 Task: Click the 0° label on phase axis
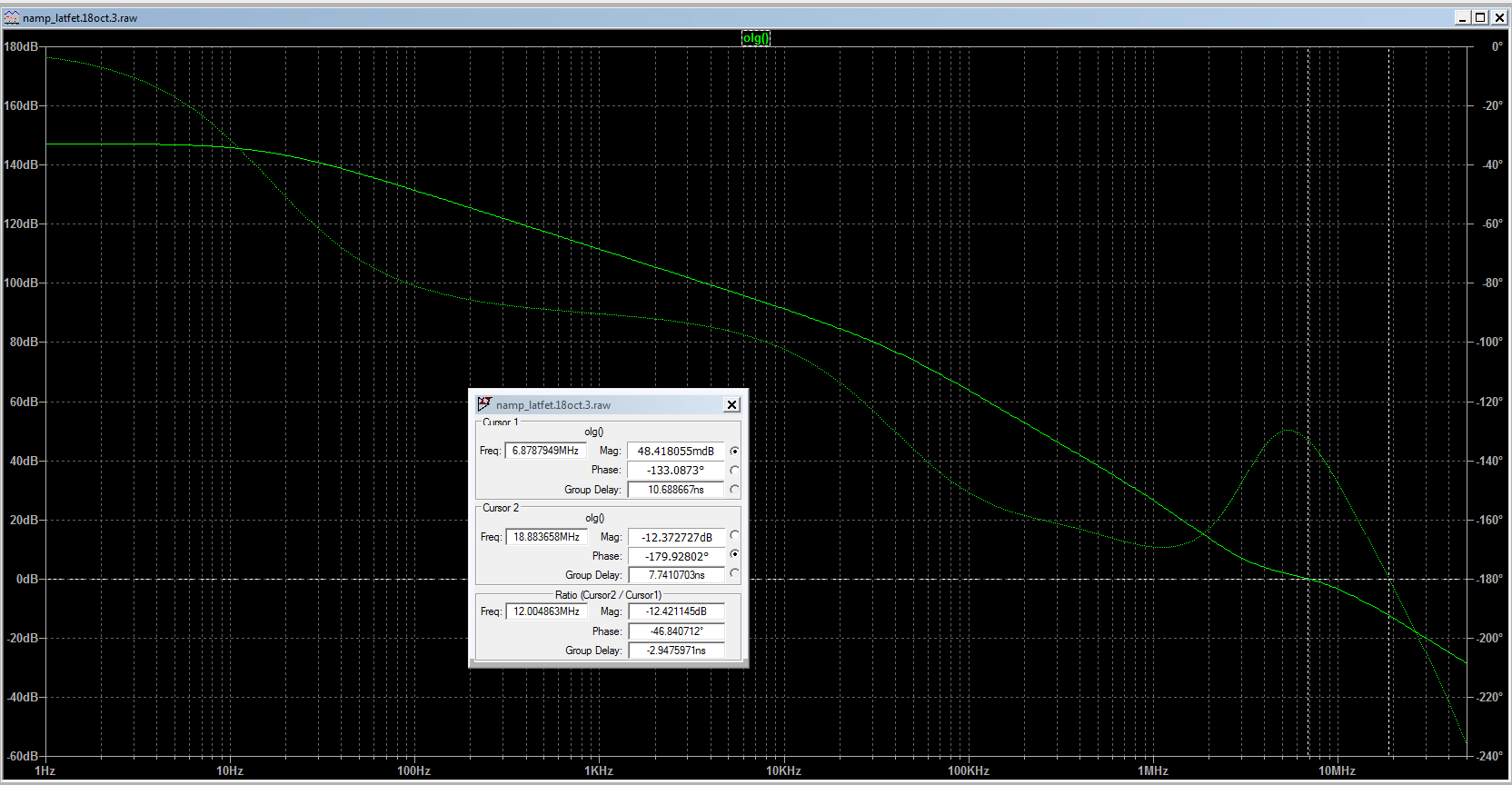[x=1497, y=46]
